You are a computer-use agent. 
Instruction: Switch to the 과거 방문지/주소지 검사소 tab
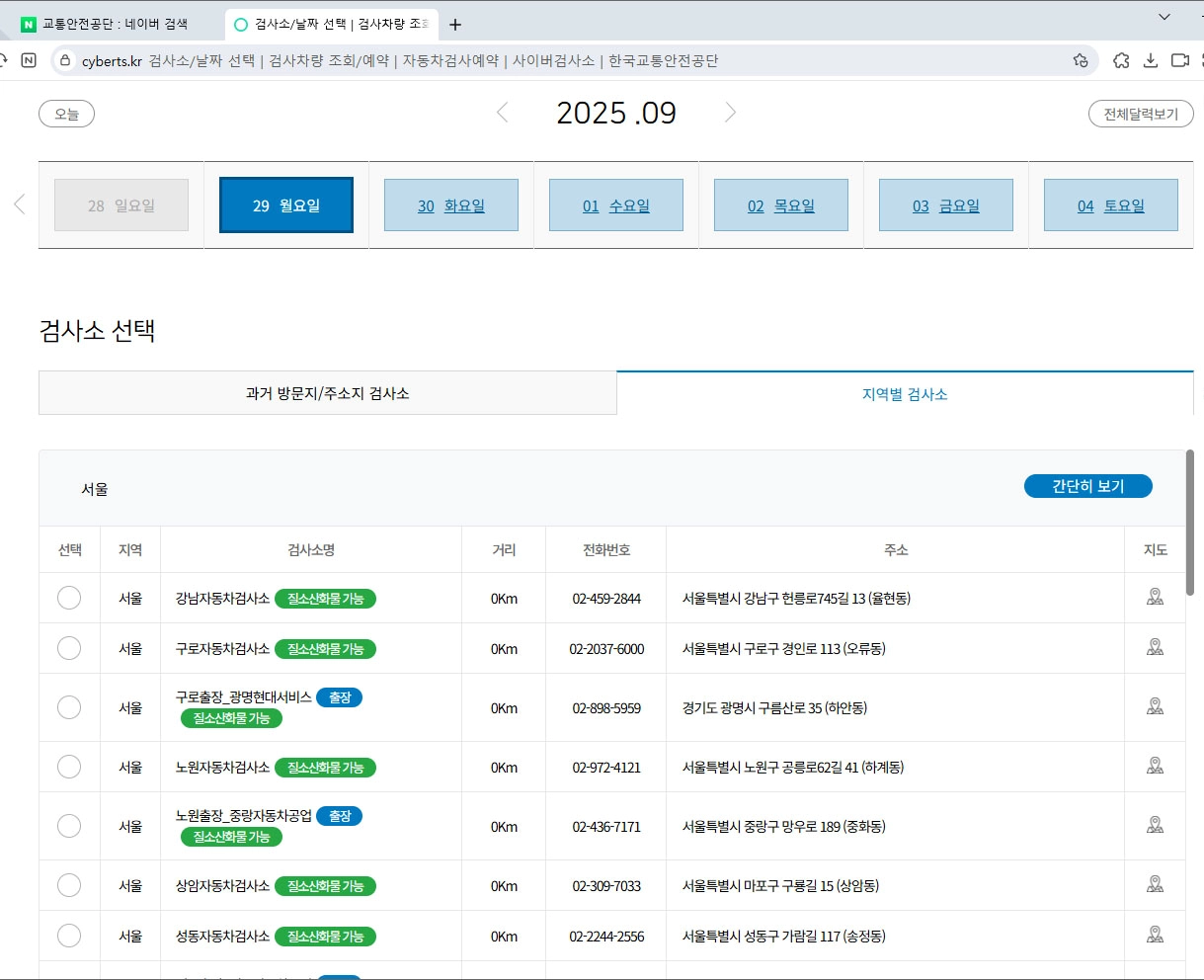tap(328, 392)
